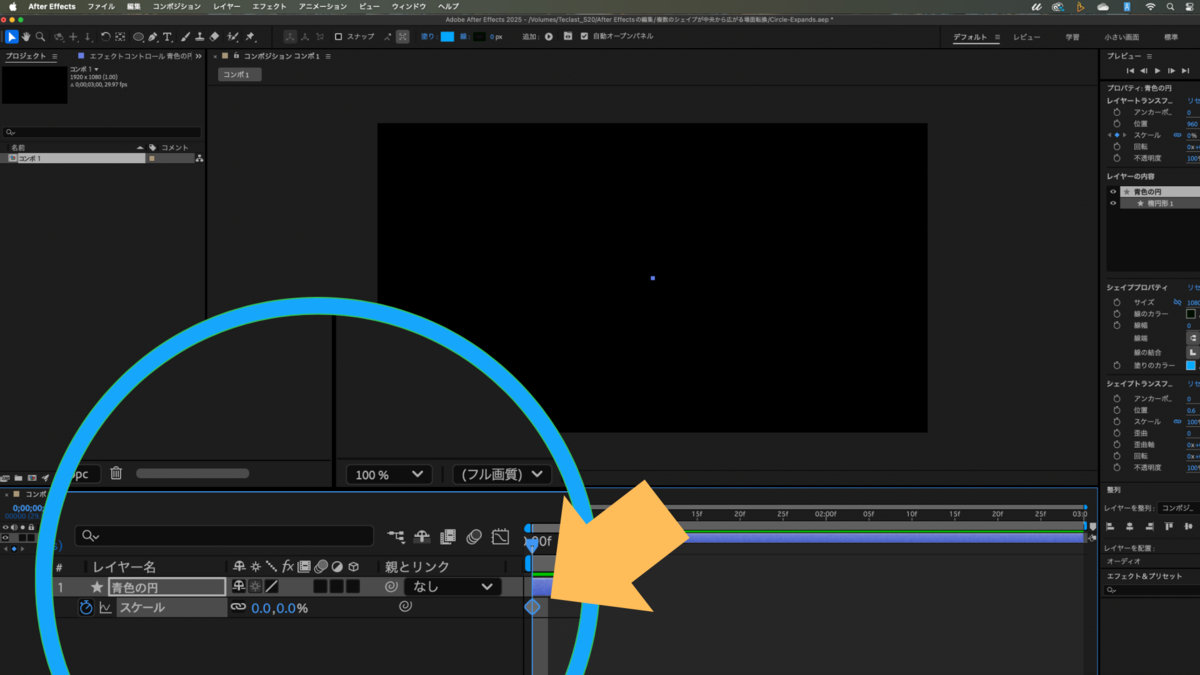Screen dimensions: 1200x675
Task: Click the Play button in プレビュー panel
Action: pyautogui.click(x=1158, y=71)
